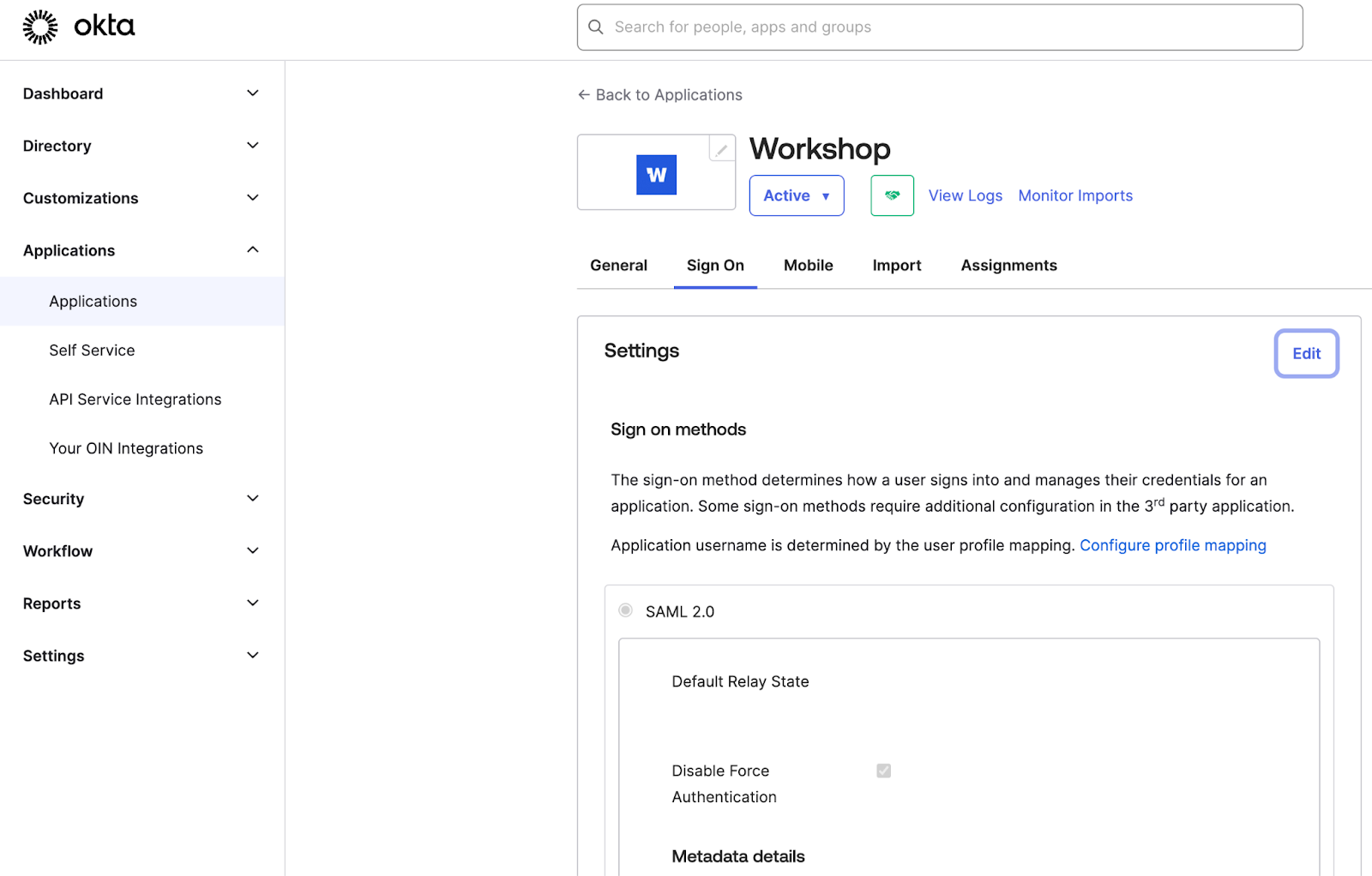Image resolution: width=1372 pixels, height=876 pixels.
Task: Click the Security sidebar label
Action: click(x=53, y=499)
